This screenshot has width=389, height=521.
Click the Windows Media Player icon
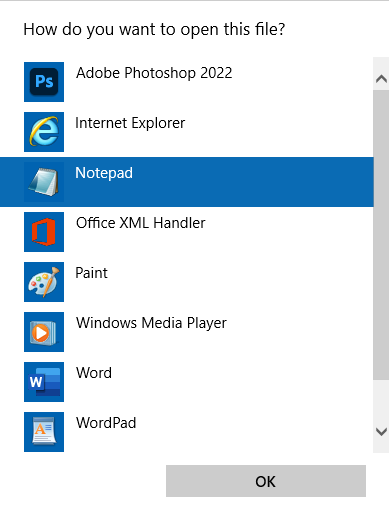(x=44, y=332)
